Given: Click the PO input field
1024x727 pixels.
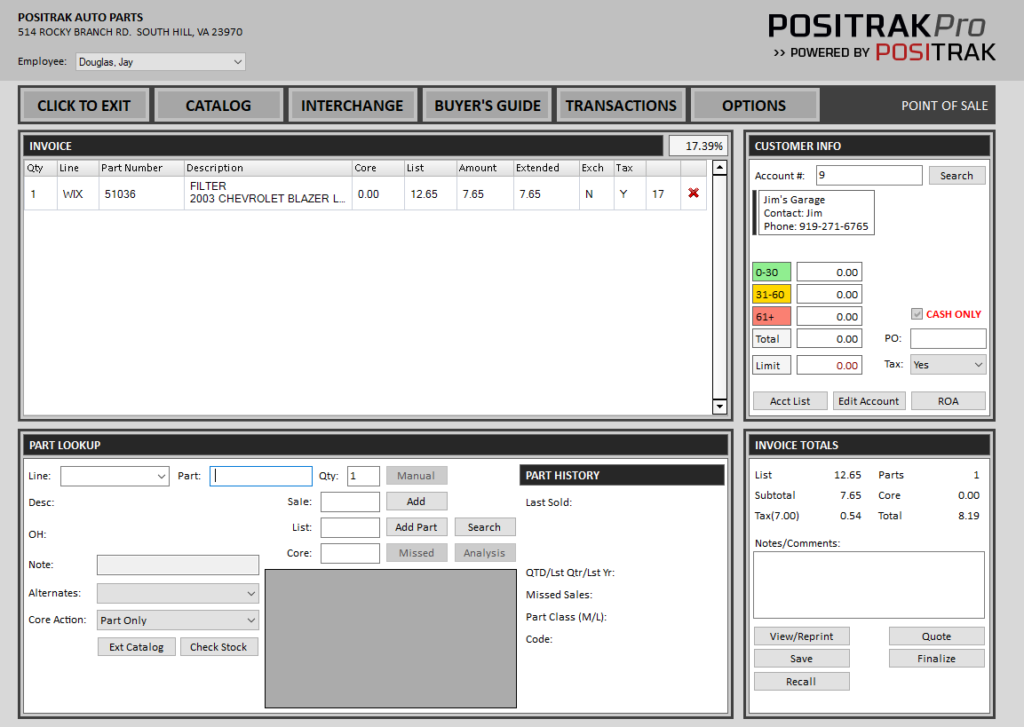Looking at the screenshot, I should [x=948, y=338].
